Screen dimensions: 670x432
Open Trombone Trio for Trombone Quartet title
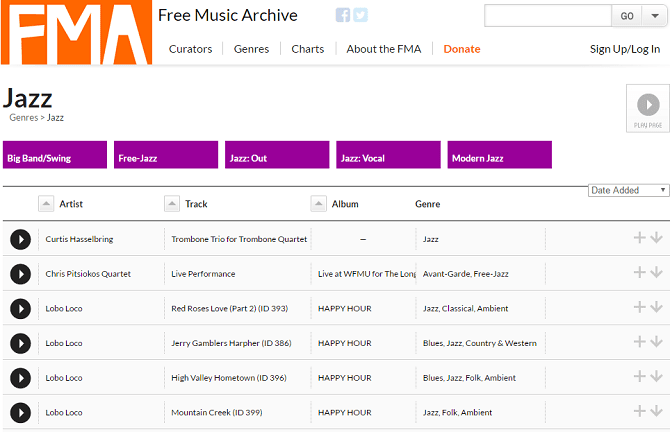(239, 239)
